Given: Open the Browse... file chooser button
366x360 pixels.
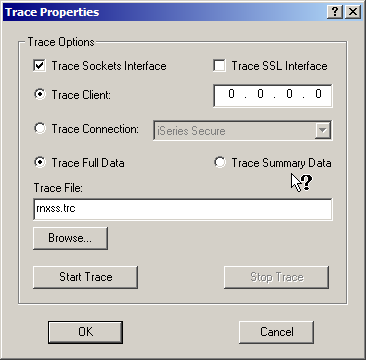Looking at the screenshot, I should 70,238.
